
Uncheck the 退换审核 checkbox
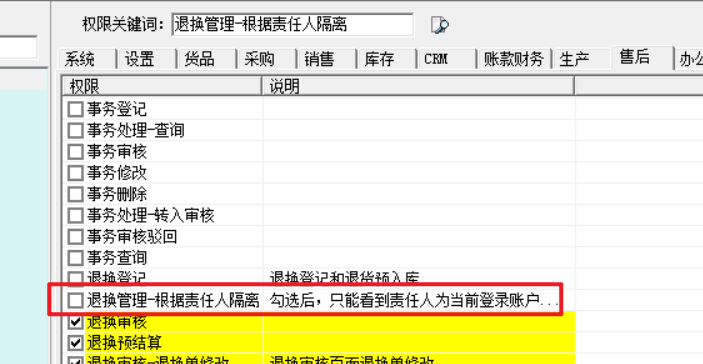(75, 322)
